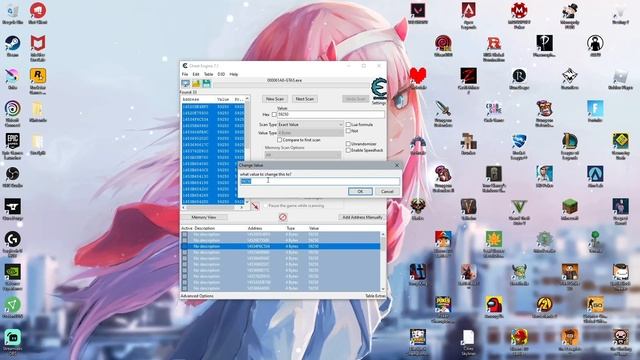Toggle Active checkbox of first address row
Viewport: 640px width, 360px height.
(x=185, y=235)
